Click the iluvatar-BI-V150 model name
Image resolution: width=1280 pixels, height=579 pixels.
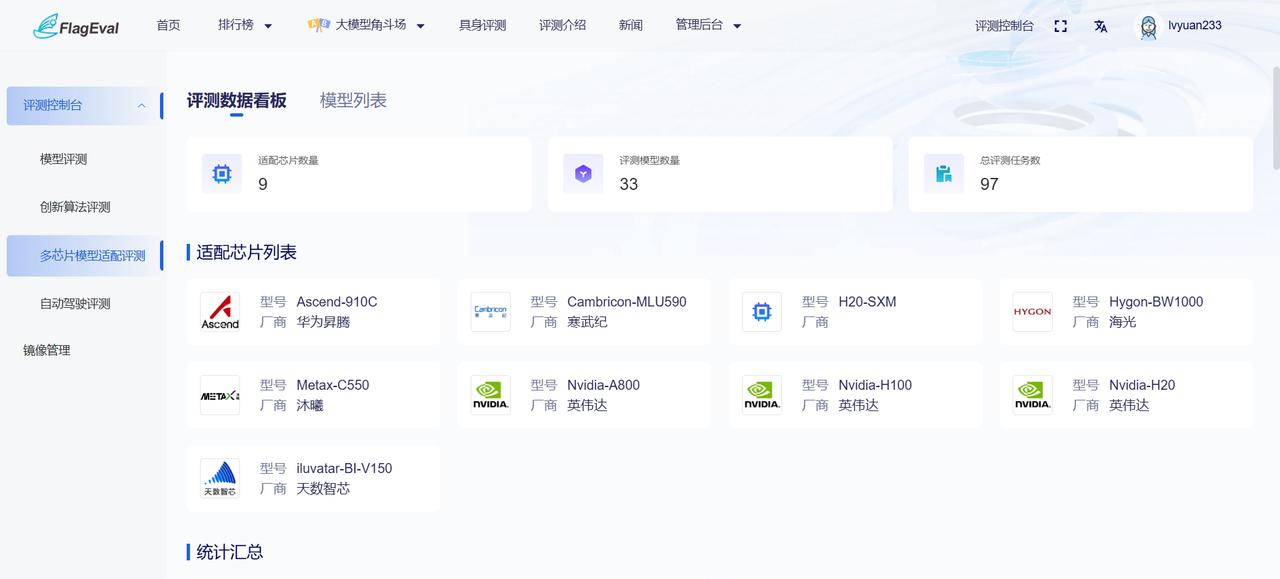(344, 468)
